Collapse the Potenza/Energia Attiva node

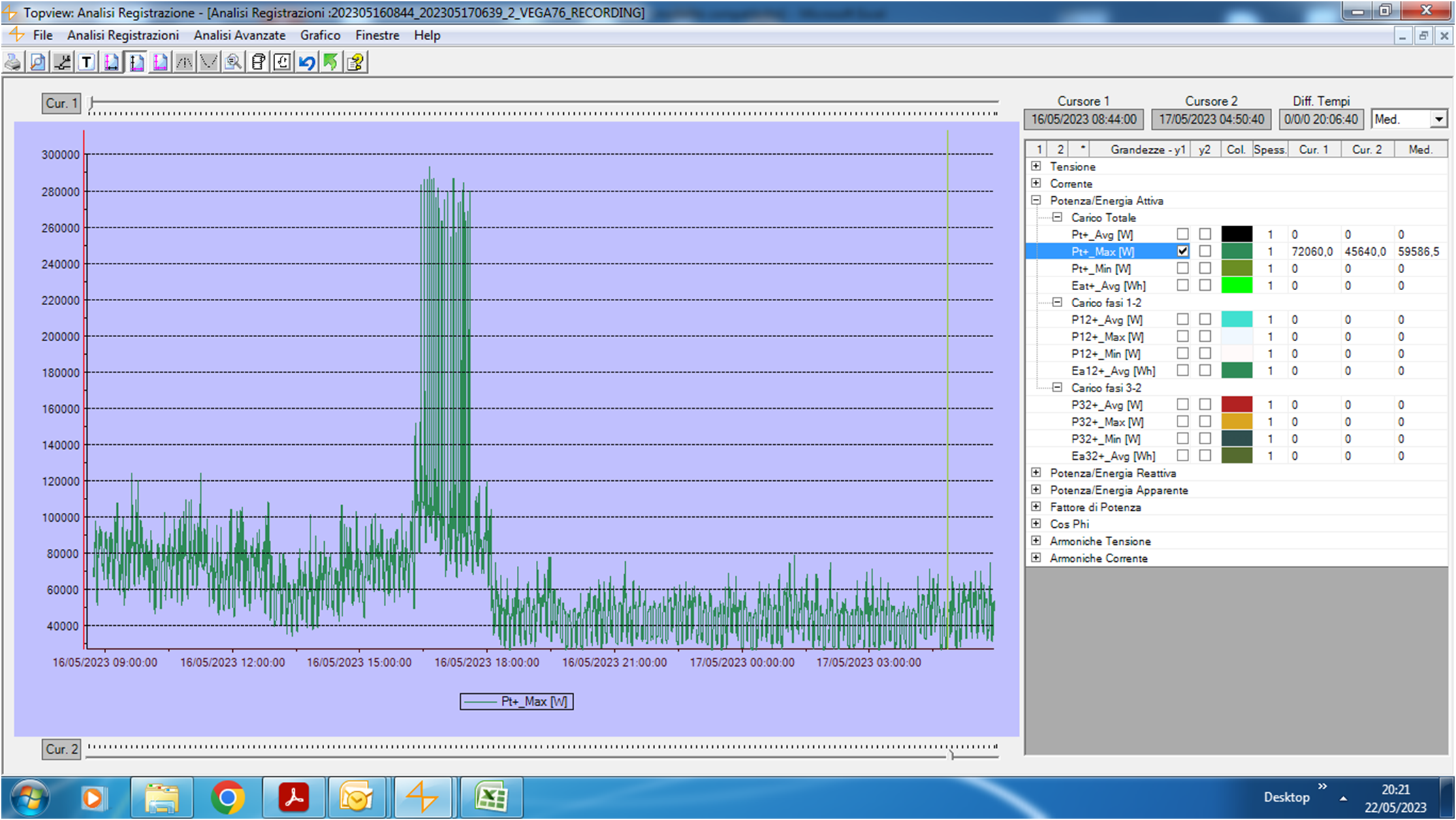click(x=1036, y=200)
